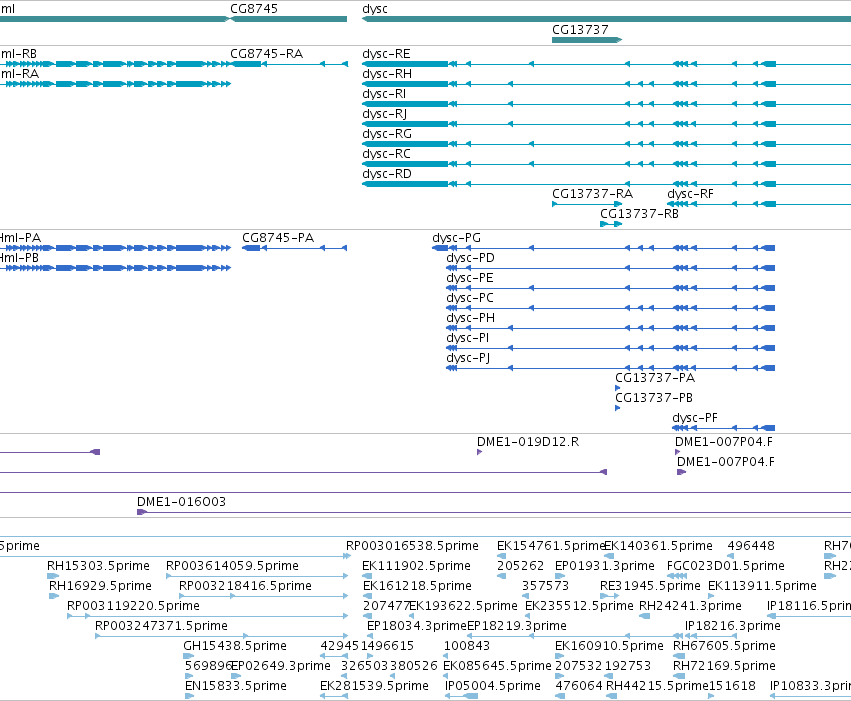Select EST EK161218.5prime
The image size is (851, 701).
[417, 586]
